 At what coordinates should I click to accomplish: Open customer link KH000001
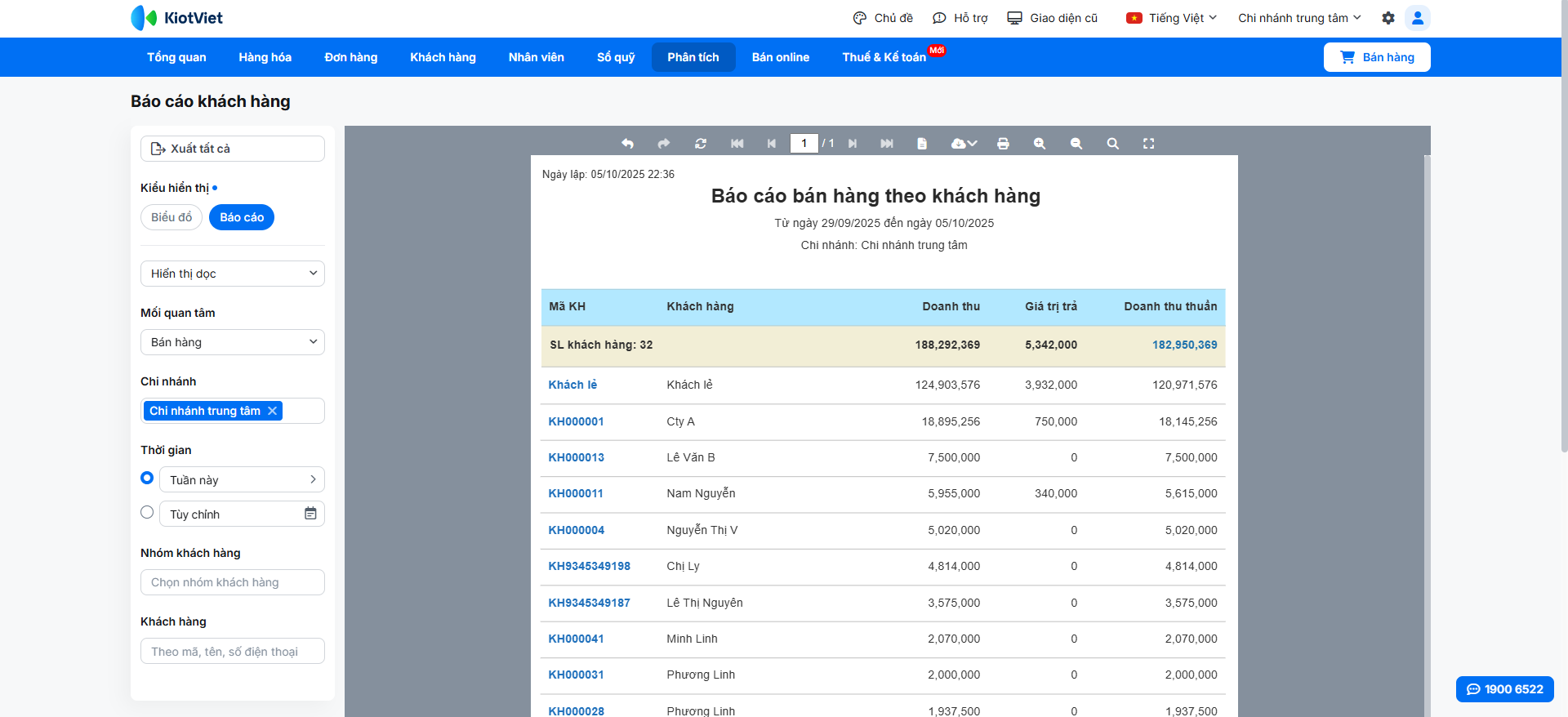(576, 421)
